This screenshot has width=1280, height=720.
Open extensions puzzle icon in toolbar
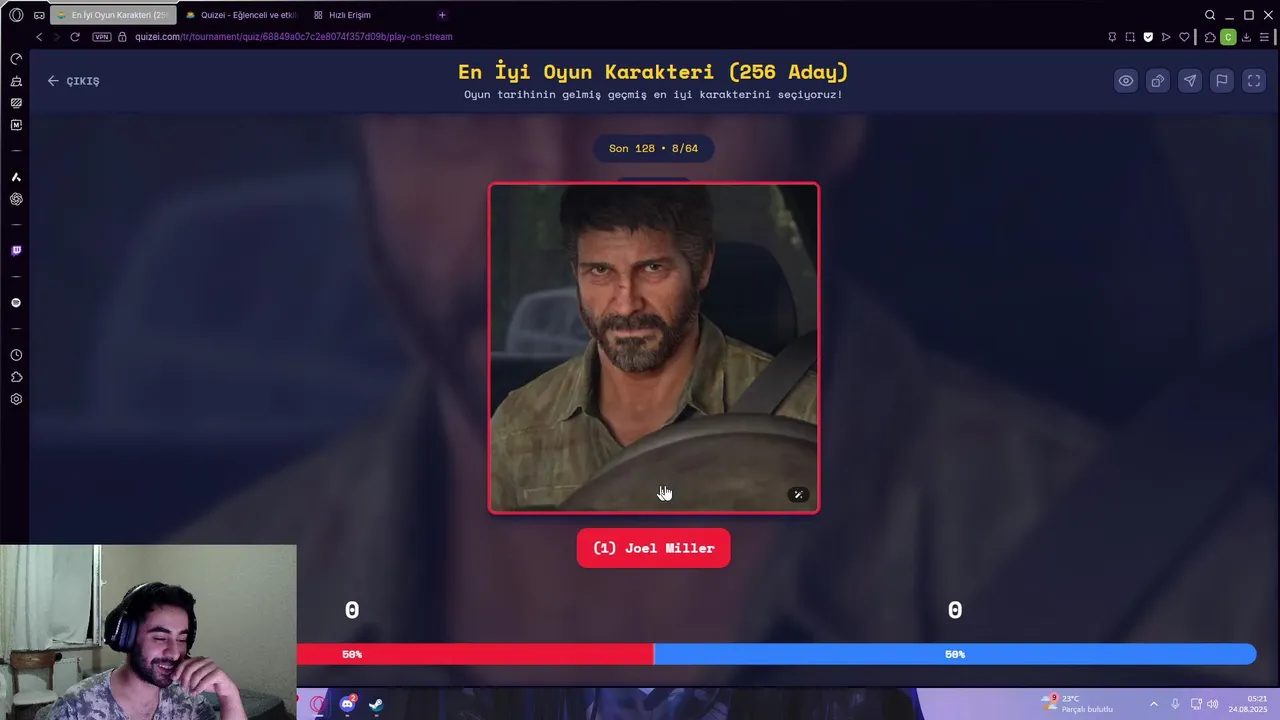(x=1210, y=37)
